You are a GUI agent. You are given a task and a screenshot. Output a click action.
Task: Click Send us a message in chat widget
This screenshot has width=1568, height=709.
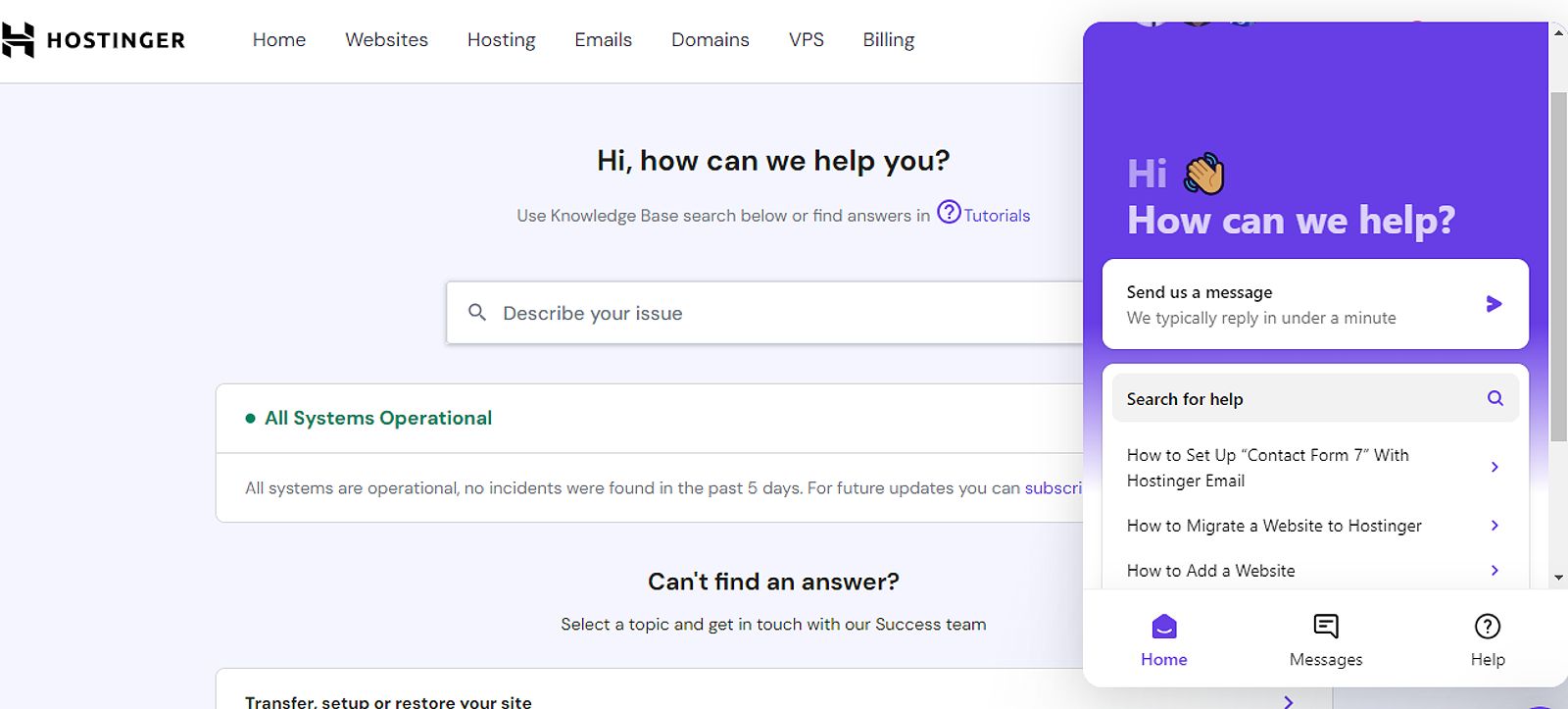pyautogui.click(x=1315, y=304)
